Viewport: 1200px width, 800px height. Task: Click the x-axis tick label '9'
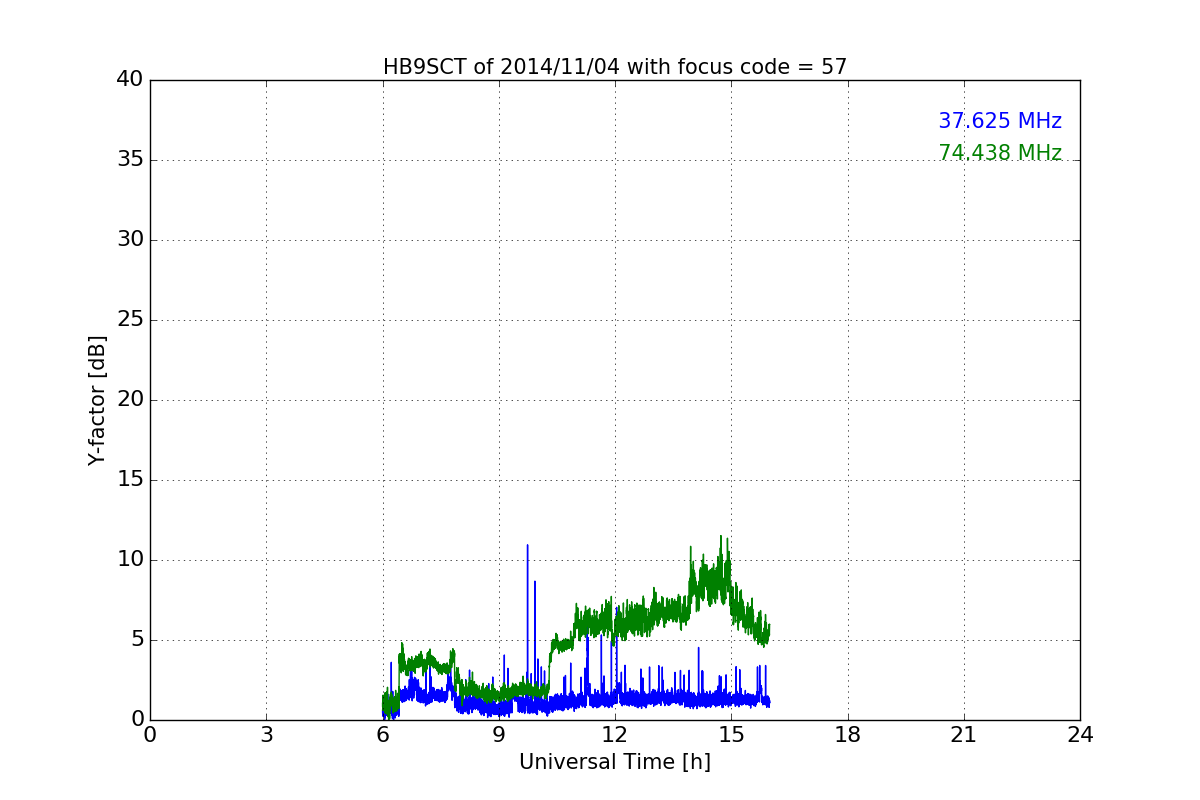[x=499, y=734]
